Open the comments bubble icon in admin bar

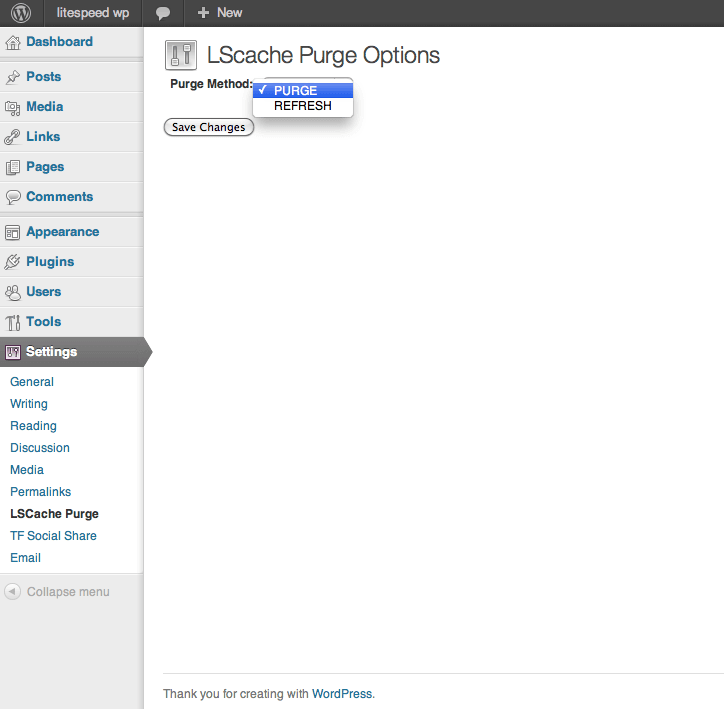coord(163,13)
